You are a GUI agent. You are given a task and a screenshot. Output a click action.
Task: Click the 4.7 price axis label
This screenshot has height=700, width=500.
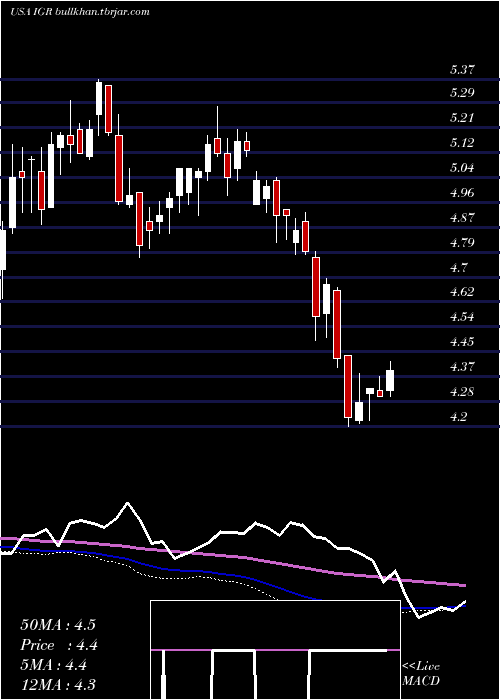459,268
